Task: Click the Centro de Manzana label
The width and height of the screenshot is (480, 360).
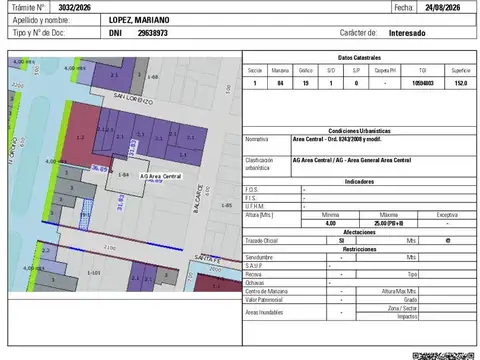Action: [x=266, y=291]
